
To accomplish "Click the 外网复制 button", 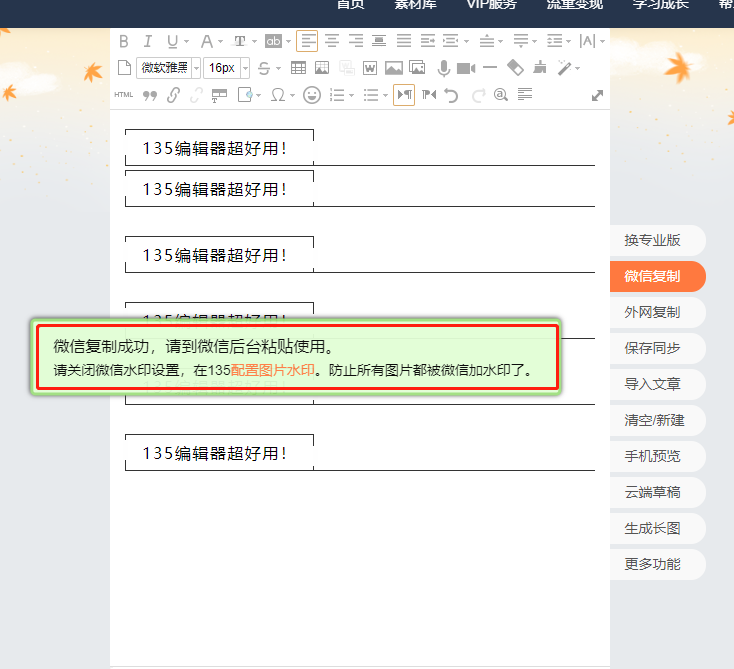I will pyautogui.click(x=658, y=312).
